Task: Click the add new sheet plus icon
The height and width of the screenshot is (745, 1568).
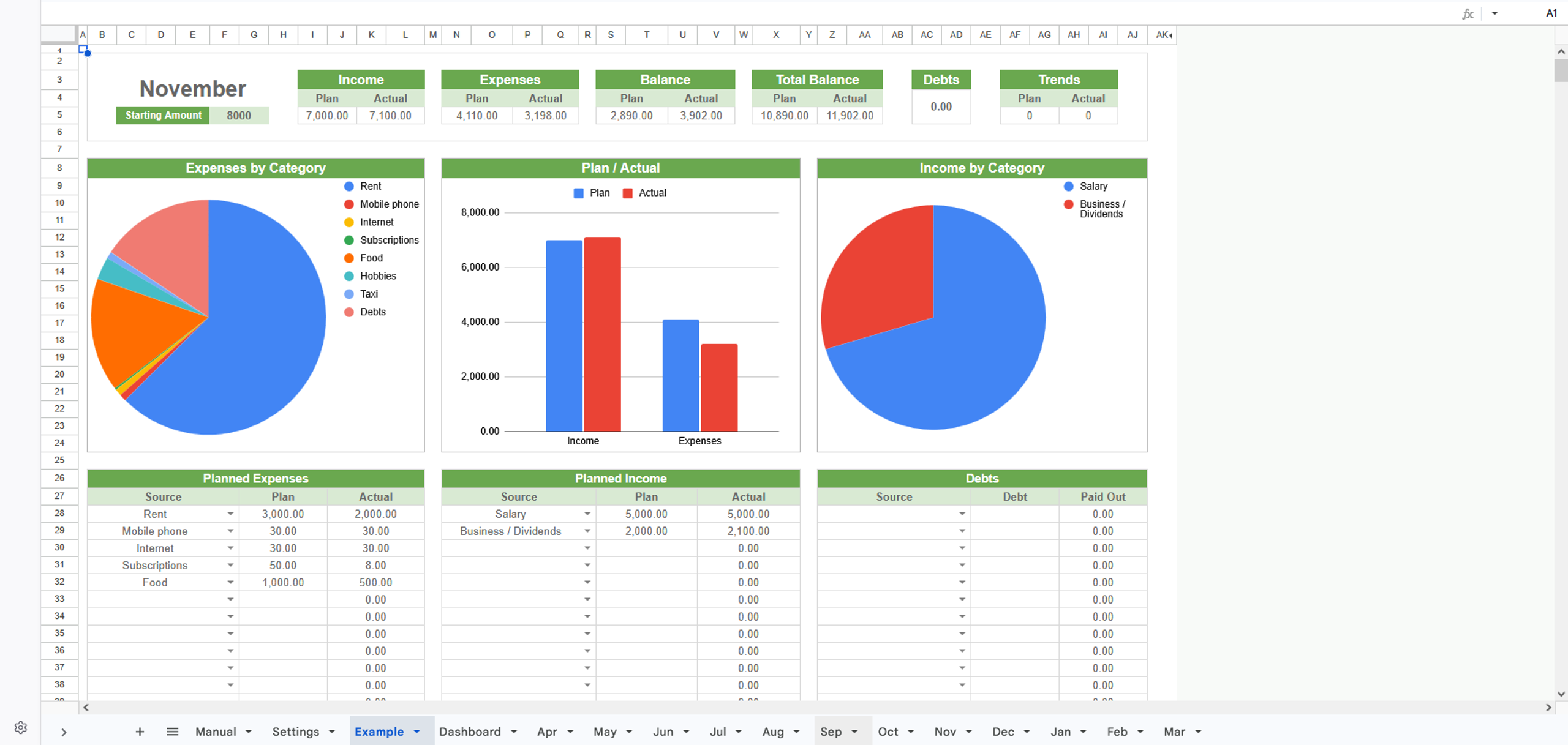Action: 140,732
